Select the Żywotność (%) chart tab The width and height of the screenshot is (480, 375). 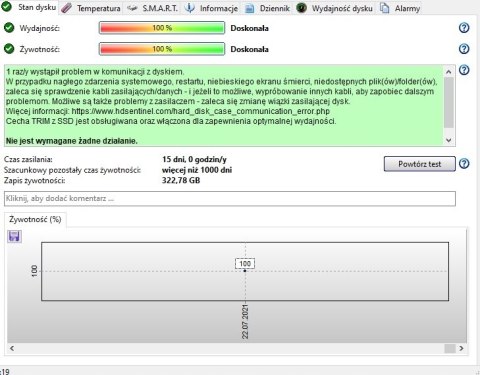35,219
